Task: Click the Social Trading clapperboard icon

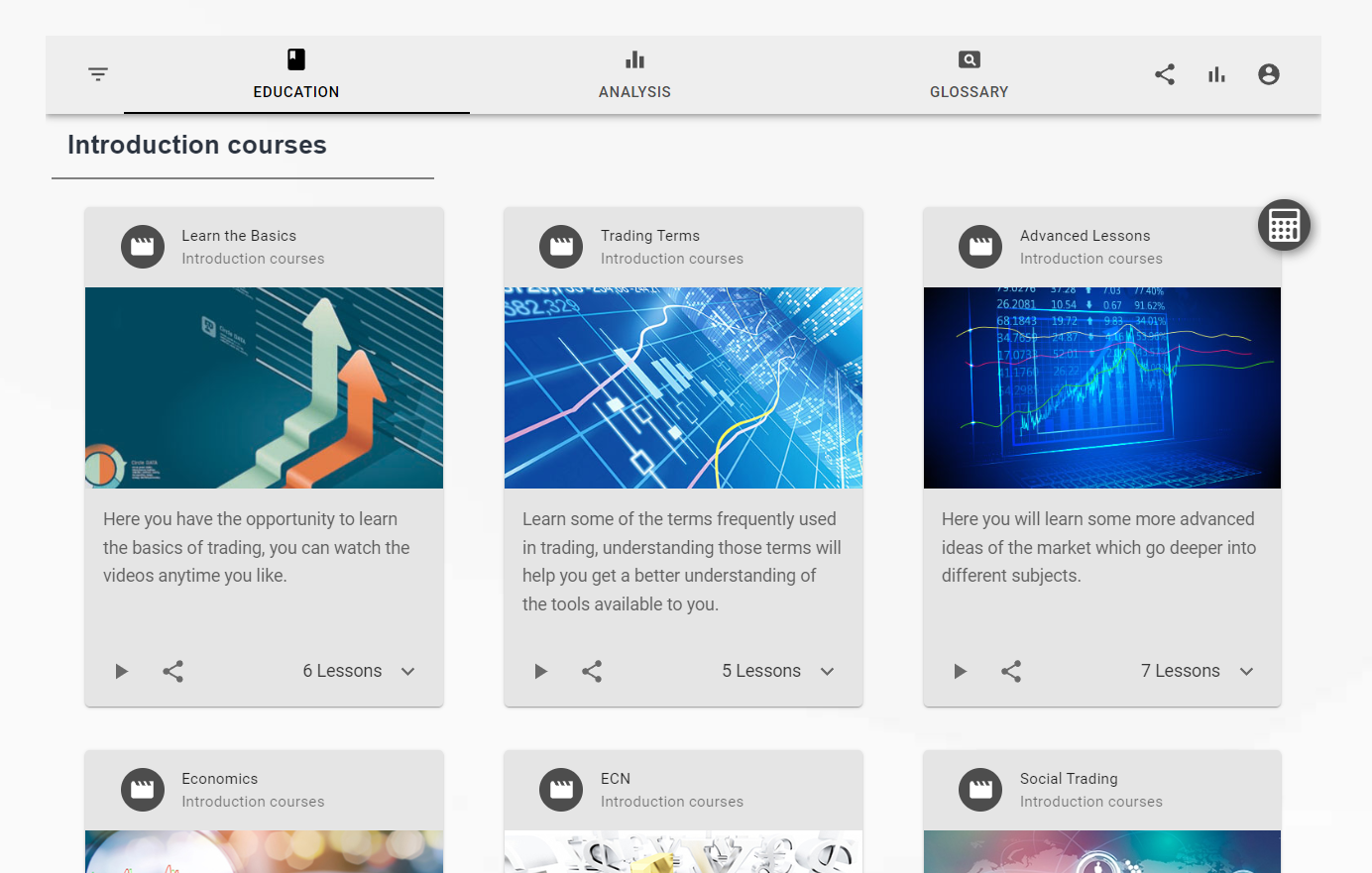Action: coord(980,790)
